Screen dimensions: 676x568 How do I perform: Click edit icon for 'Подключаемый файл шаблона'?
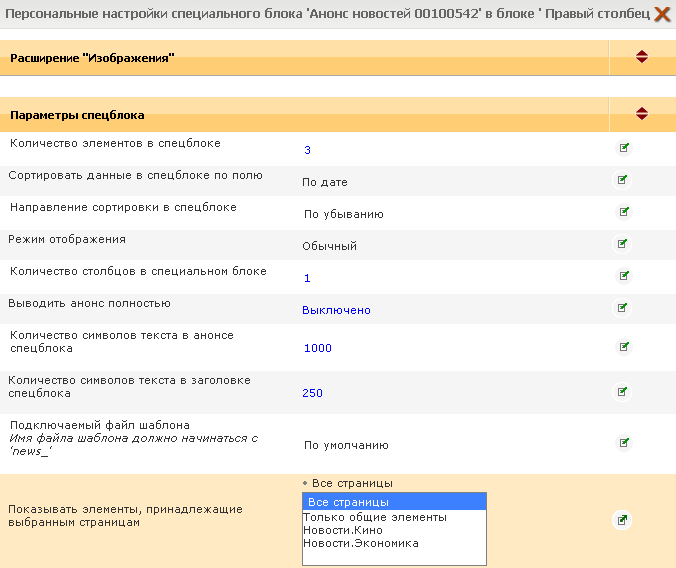[624, 443]
